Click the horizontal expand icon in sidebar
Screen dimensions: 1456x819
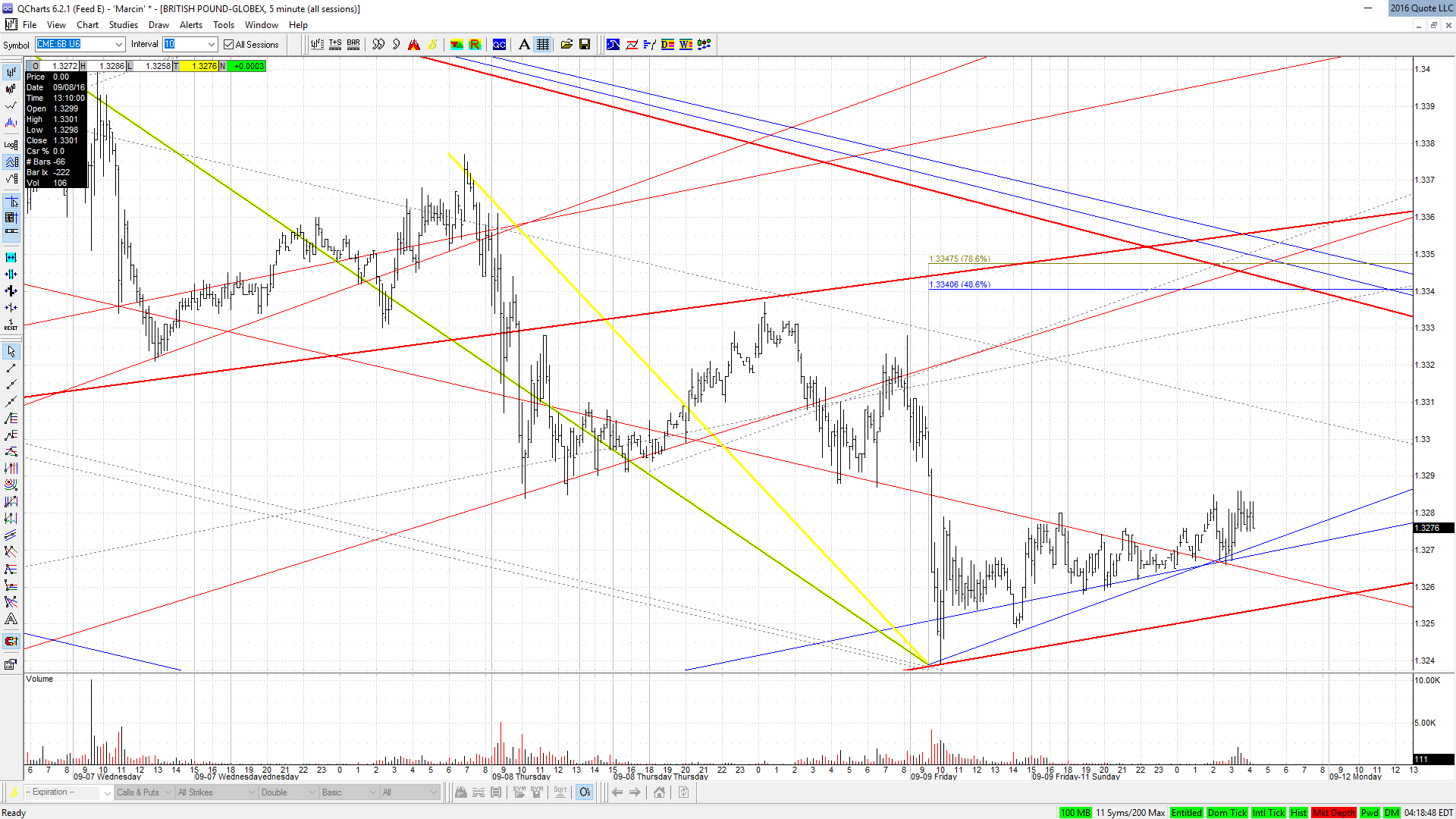pyautogui.click(x=11, y=258)
